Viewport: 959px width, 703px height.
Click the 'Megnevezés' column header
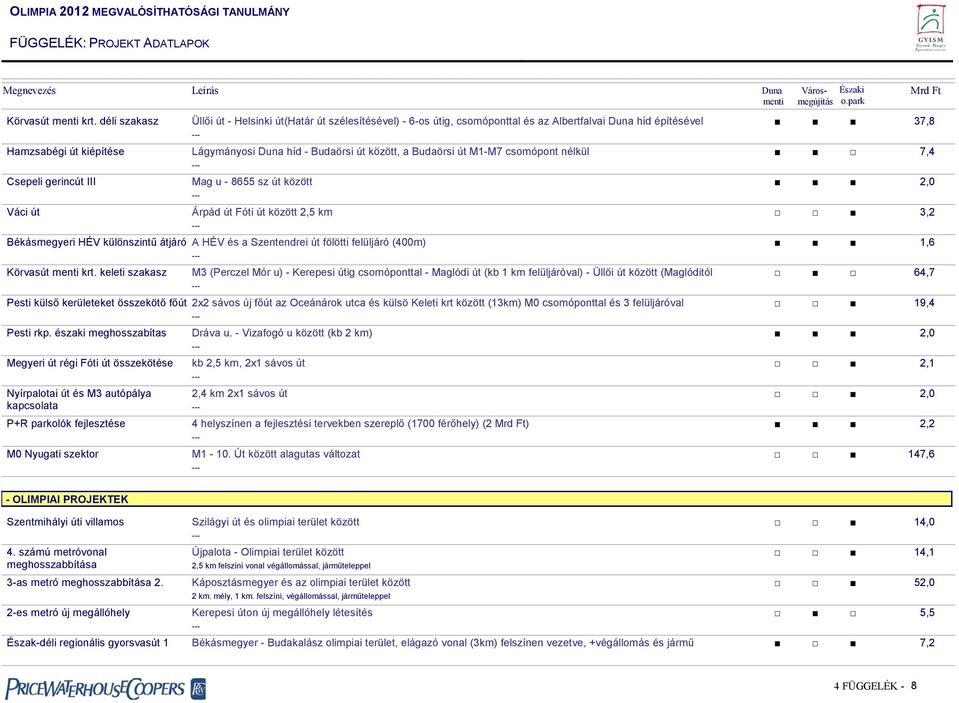pyautogui.click(x=29, y=91)
